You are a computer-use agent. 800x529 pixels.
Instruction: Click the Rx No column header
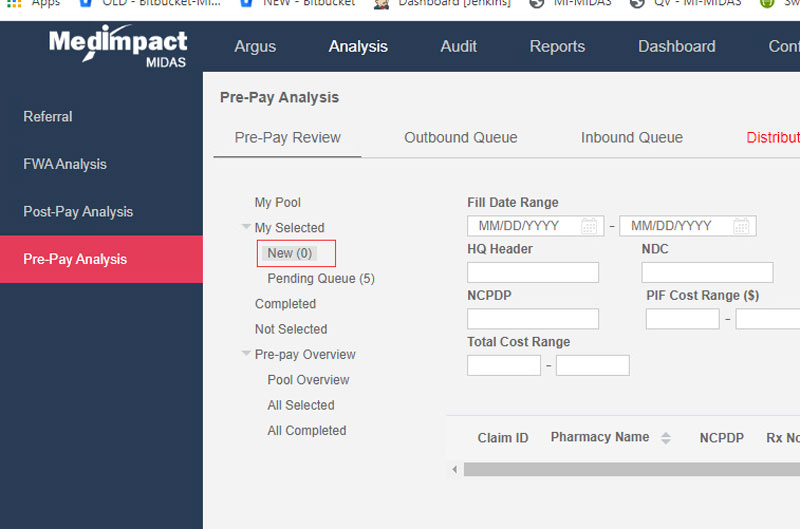tap(783, 438)
